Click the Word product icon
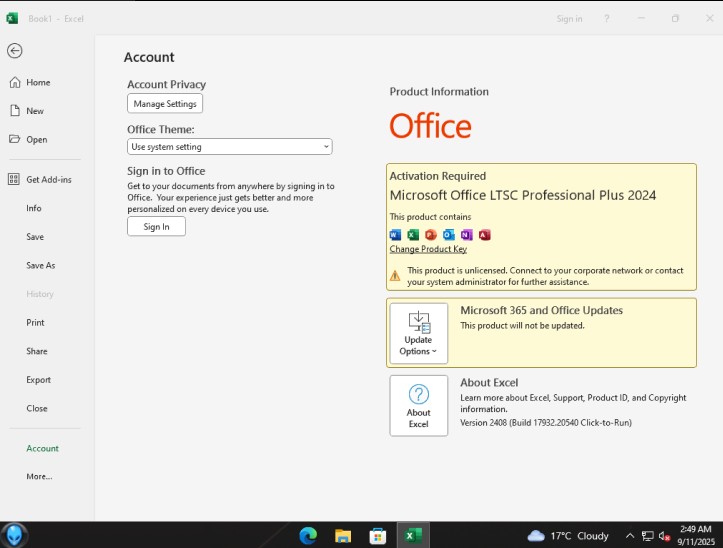Screen dimensions: 723x548 coord(395,235)
